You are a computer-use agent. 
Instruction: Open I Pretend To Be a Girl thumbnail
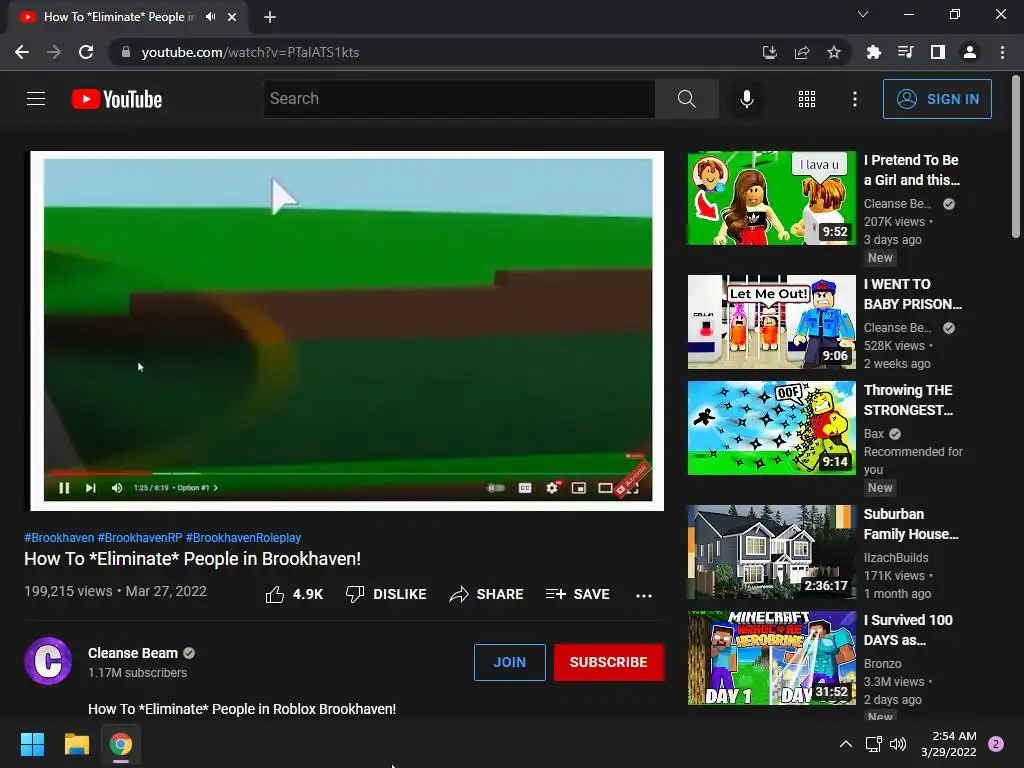(x=771, y=198)
